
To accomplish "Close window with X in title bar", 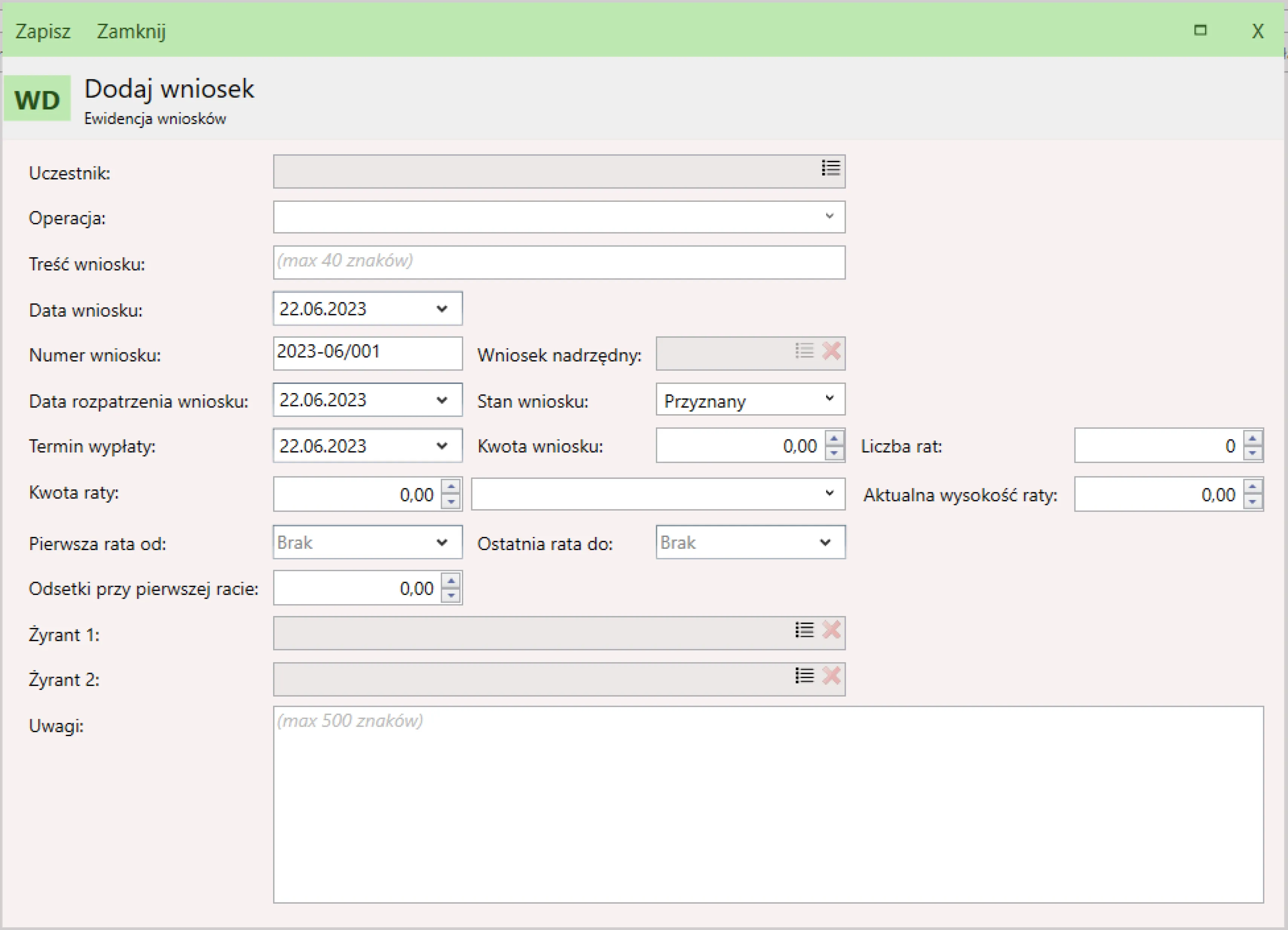I will tap(1258, 31).
